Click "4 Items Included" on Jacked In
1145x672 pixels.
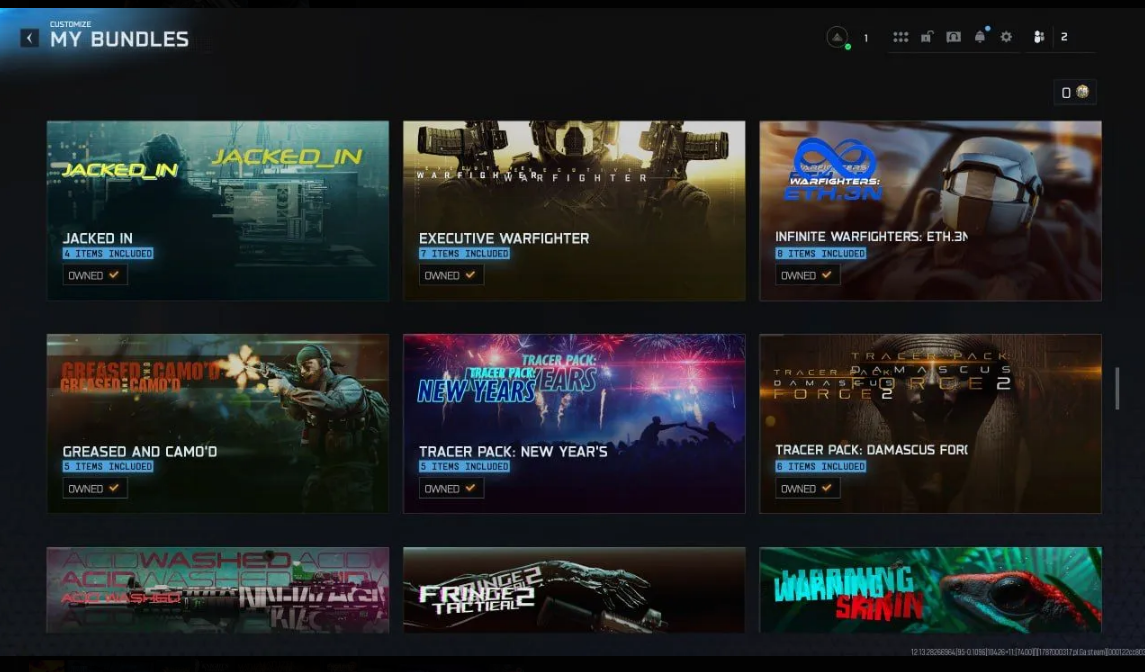pos(108,253)
